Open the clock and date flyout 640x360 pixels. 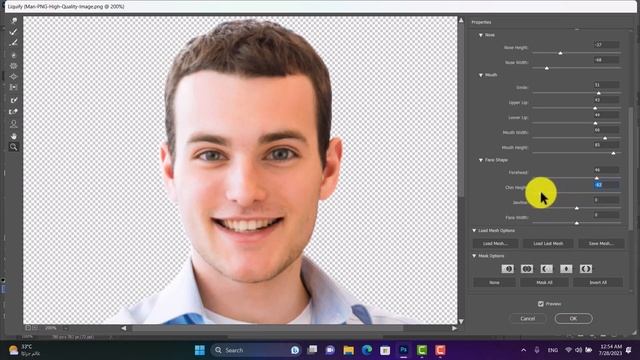pyautogui.click(x=611, y=350)
